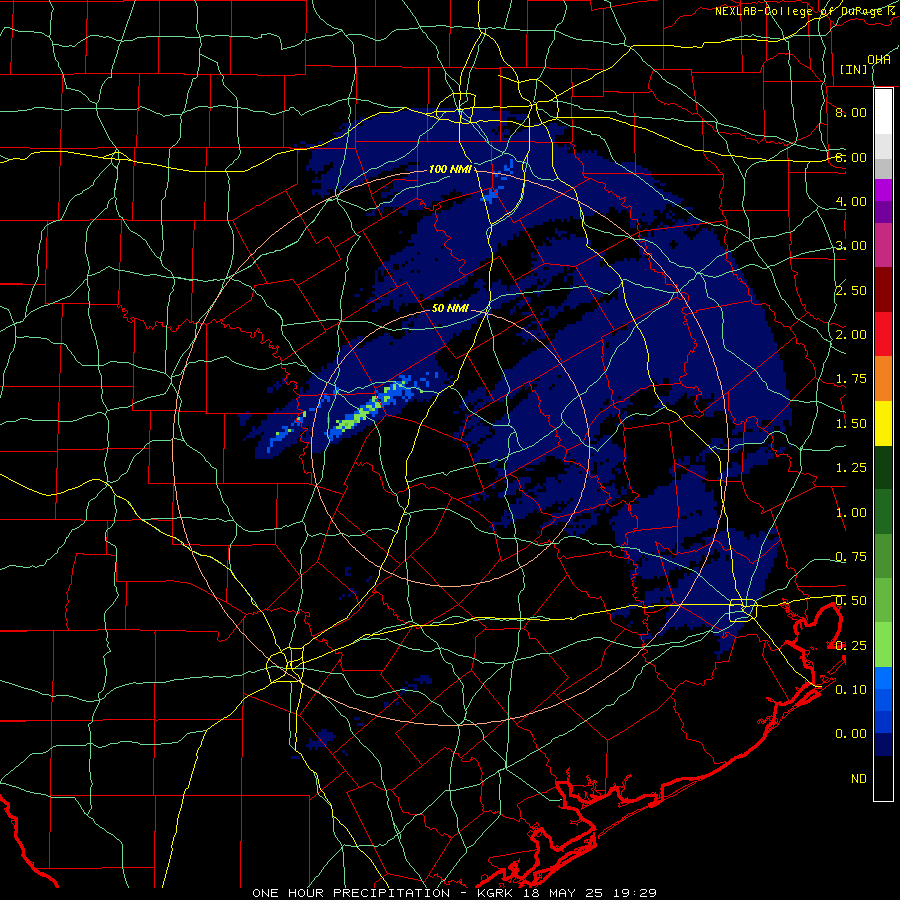Click the 0.50 legend value
This screenshot has width=900, height=900.
[851, 601]
